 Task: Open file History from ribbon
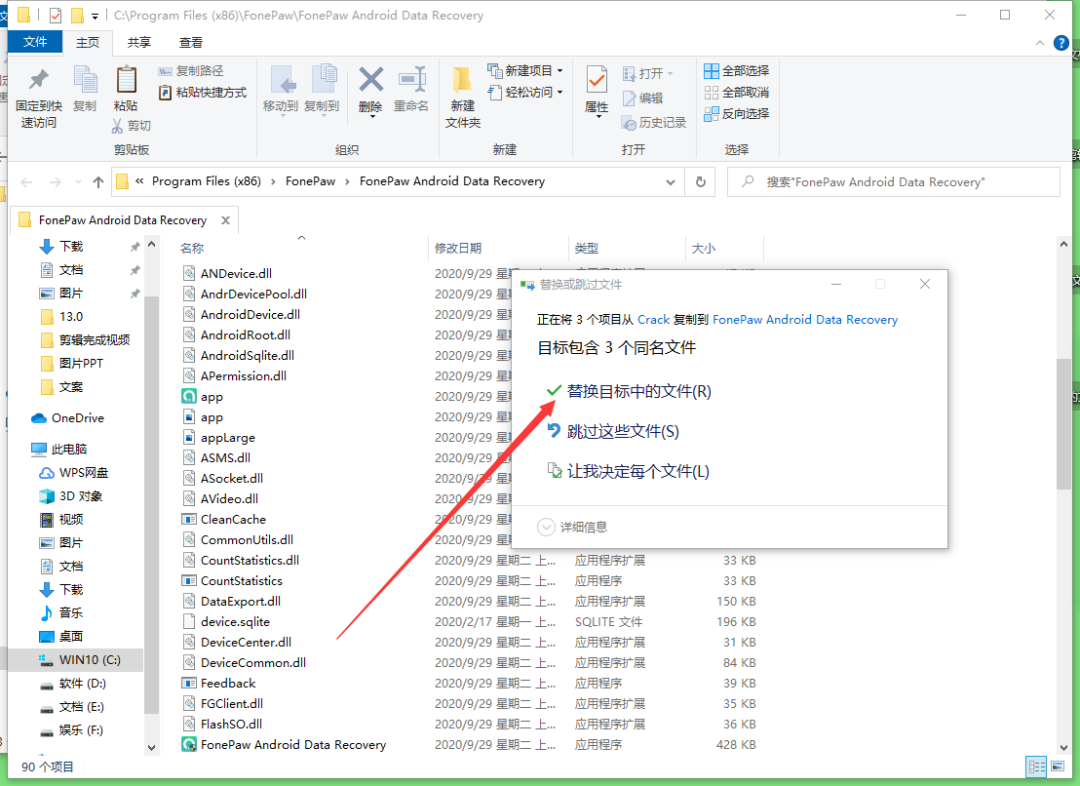click(654, 123)
